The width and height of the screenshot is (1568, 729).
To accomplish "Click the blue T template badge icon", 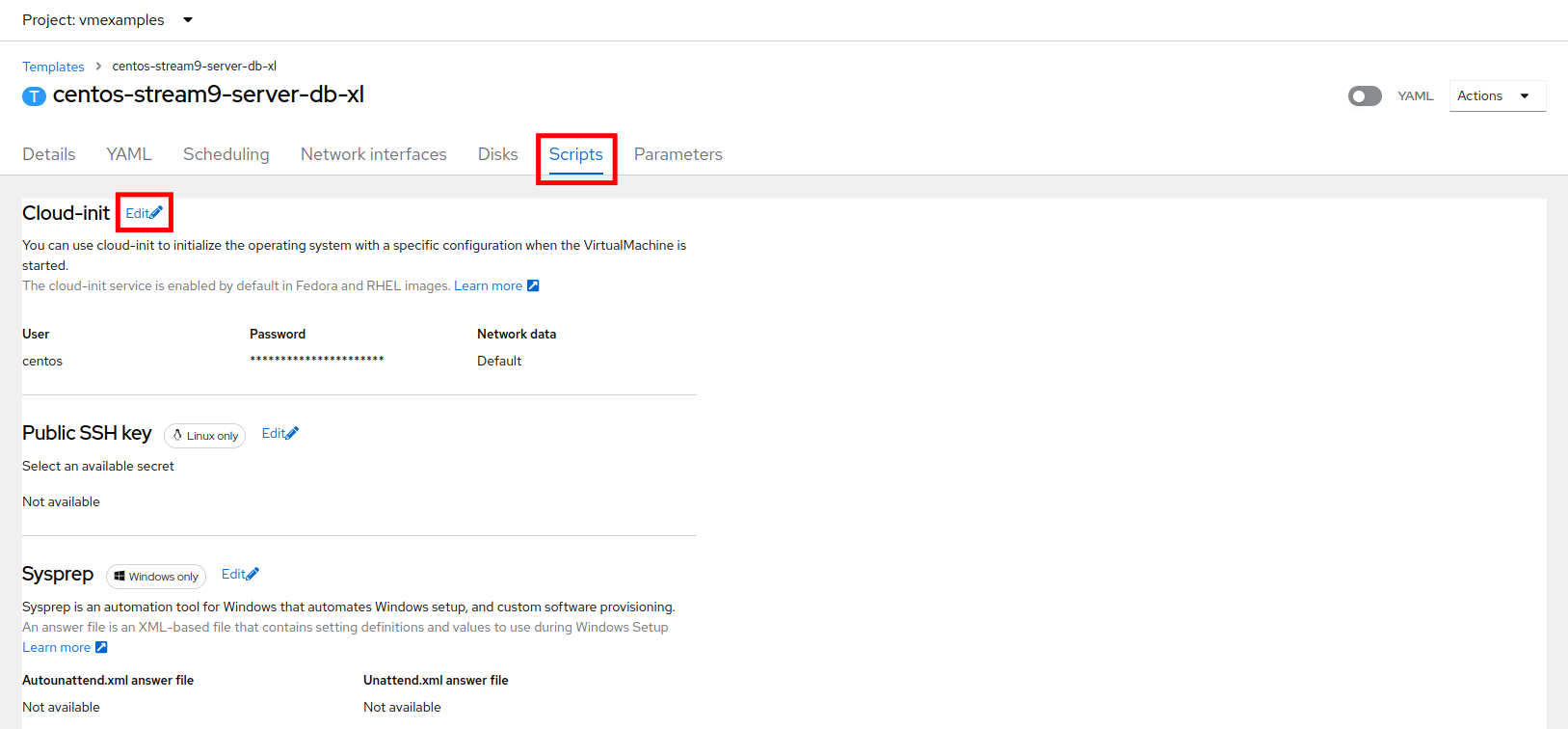I will pyautogui.click(x=34, y=96).
